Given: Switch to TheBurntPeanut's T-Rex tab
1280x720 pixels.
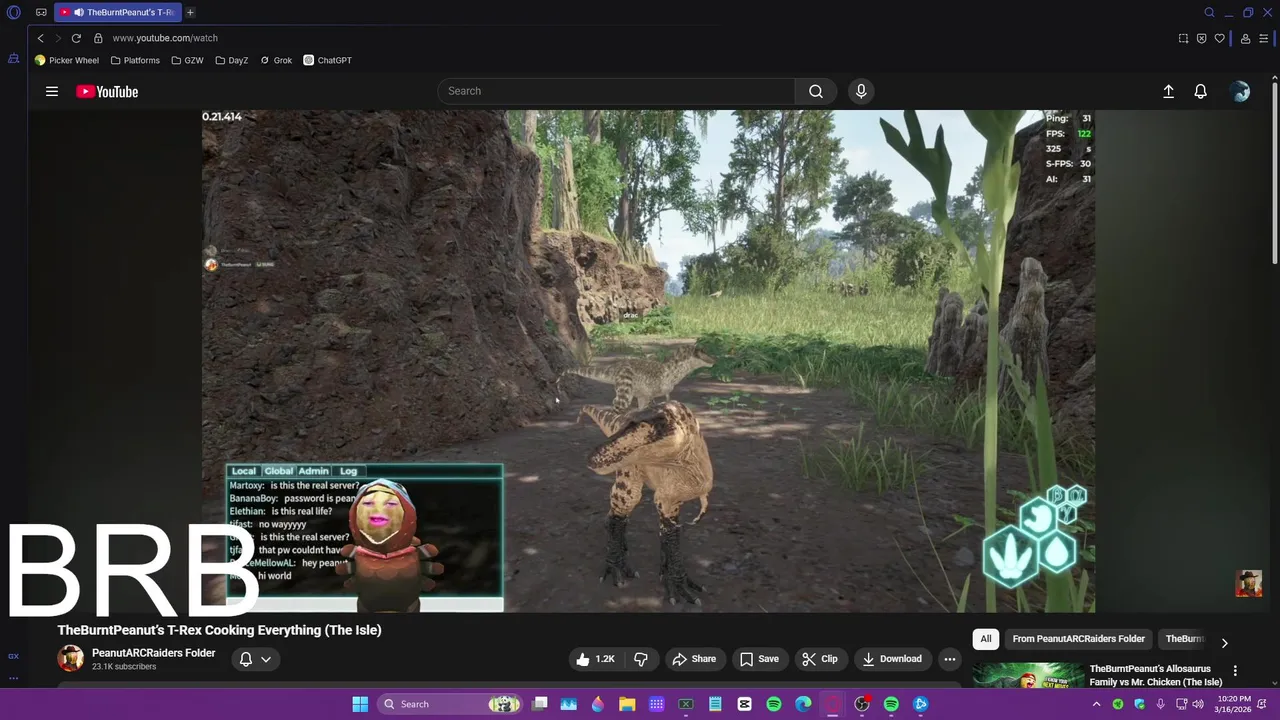Looking at the screenshot, I should pos(116,13).
